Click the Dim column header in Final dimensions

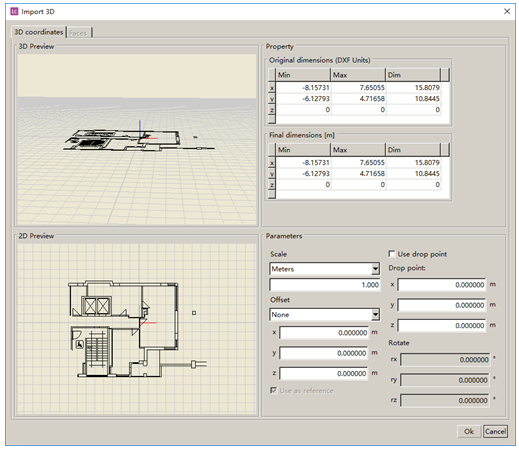pos(413,150)
